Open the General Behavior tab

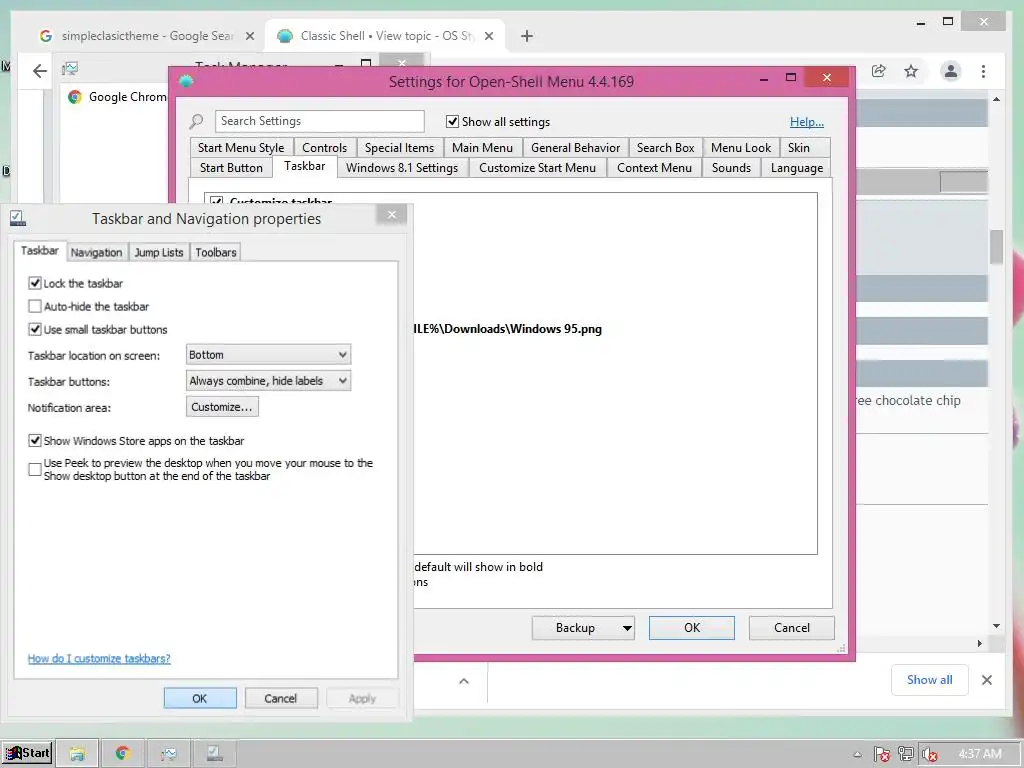[x=575, y=148]
